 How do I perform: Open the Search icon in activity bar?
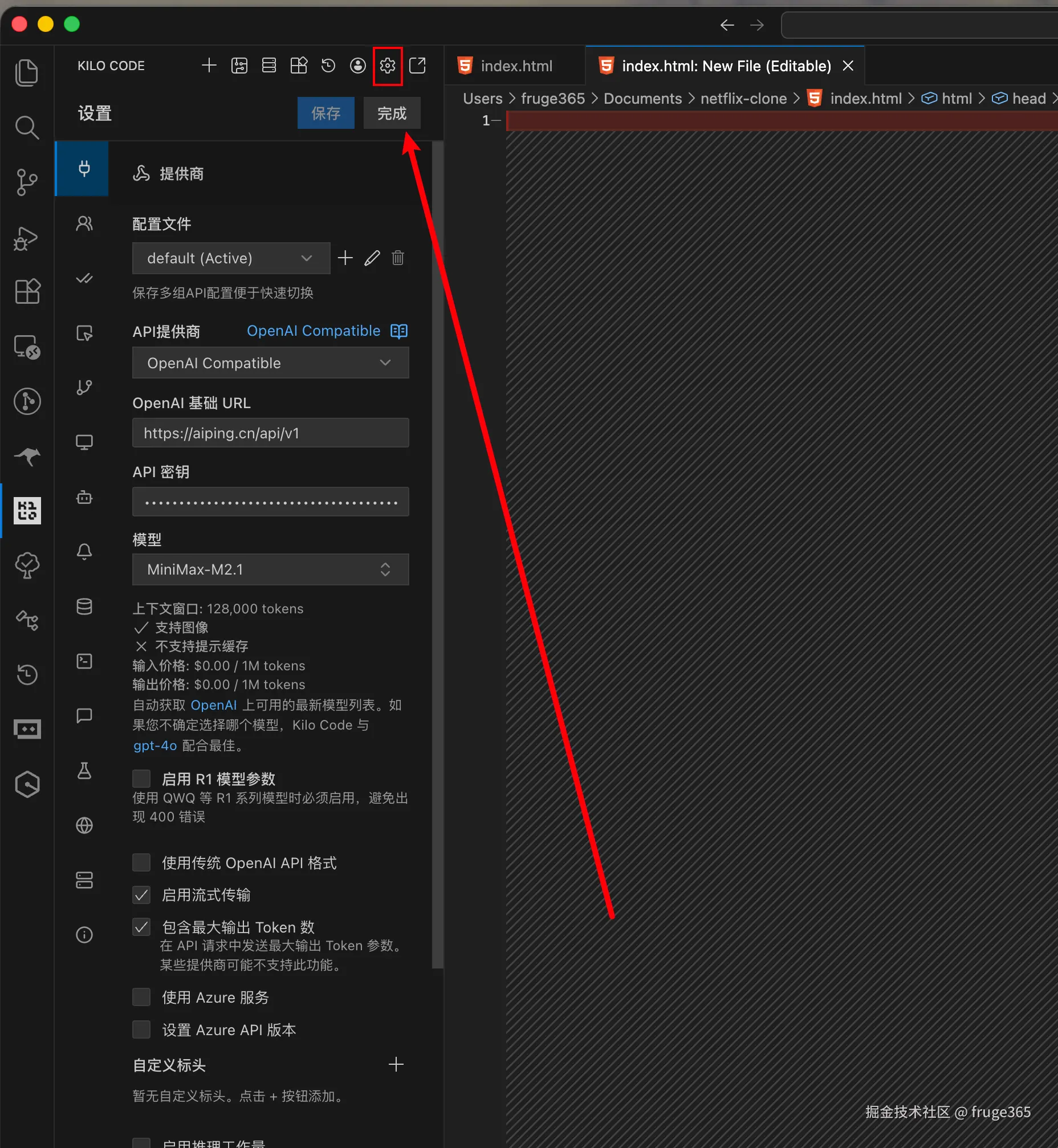coord(27,128)
